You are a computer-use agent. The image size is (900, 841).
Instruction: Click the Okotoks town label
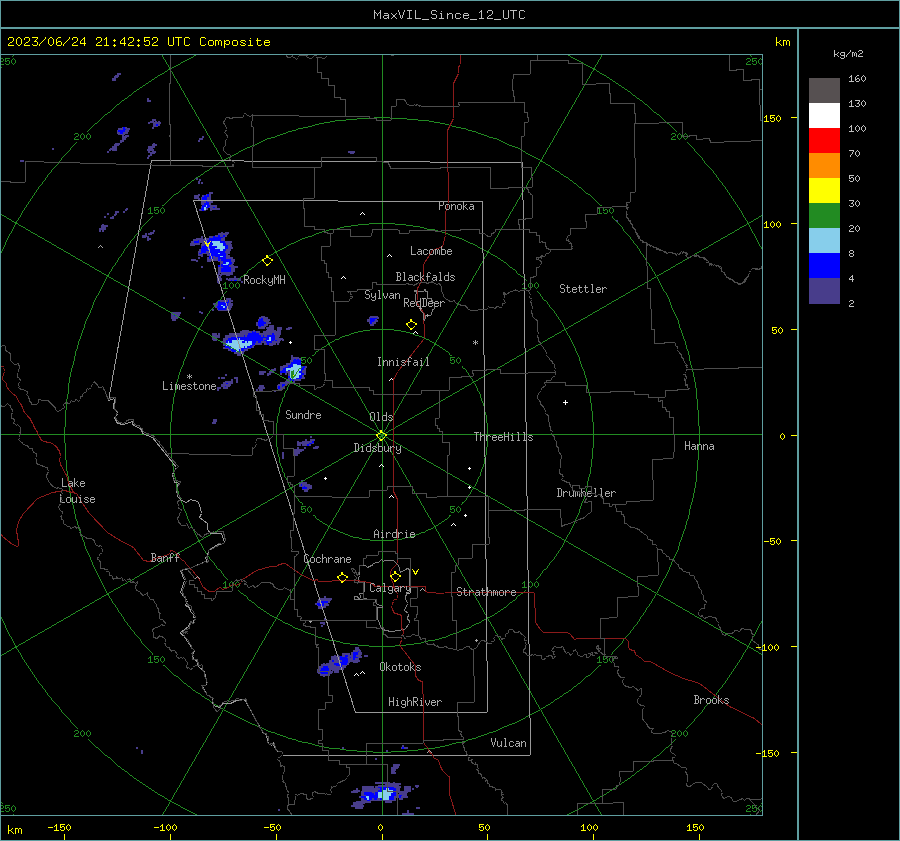click(x=400, y=668)
